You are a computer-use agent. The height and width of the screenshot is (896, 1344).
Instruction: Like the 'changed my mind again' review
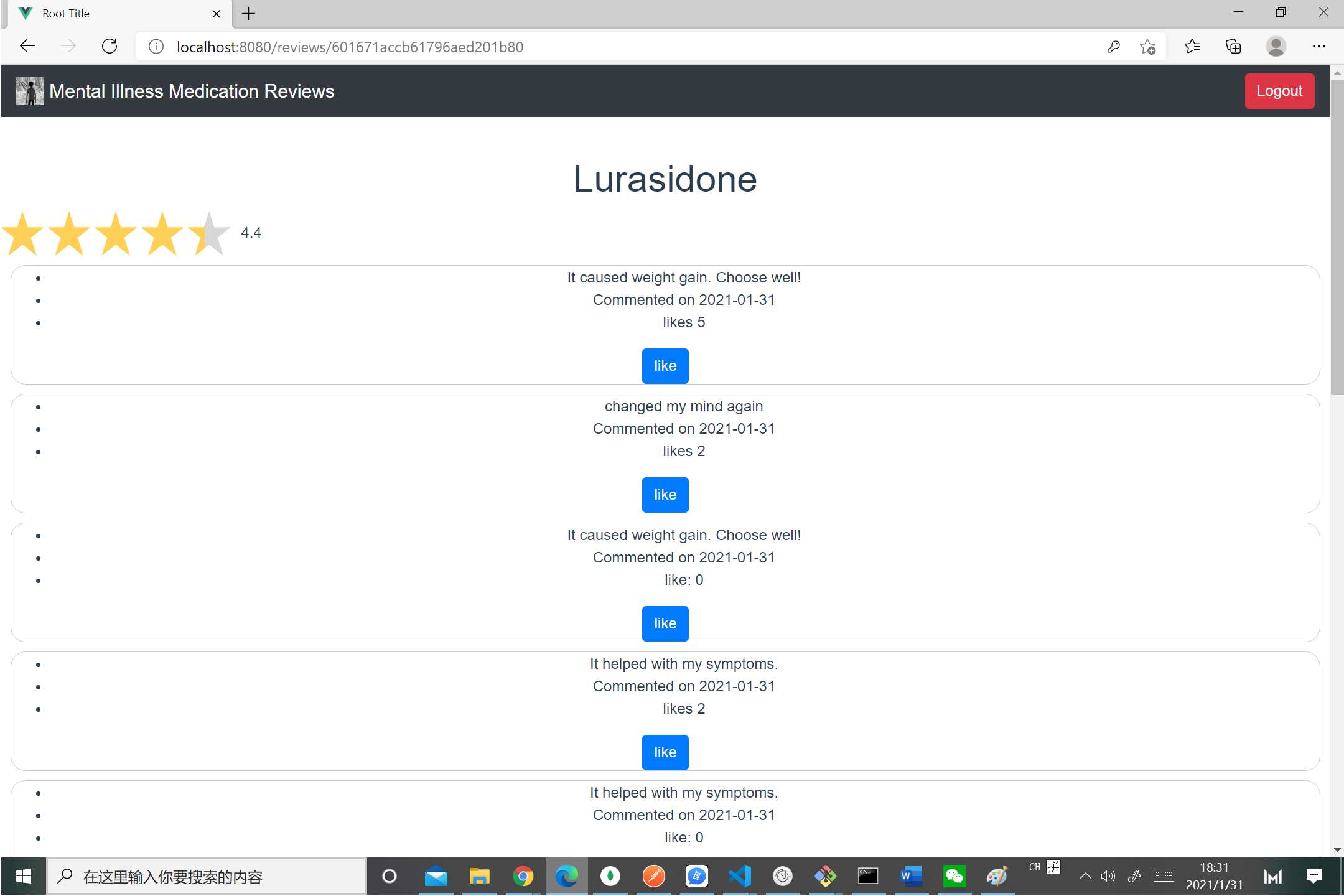tap(665, 495)
